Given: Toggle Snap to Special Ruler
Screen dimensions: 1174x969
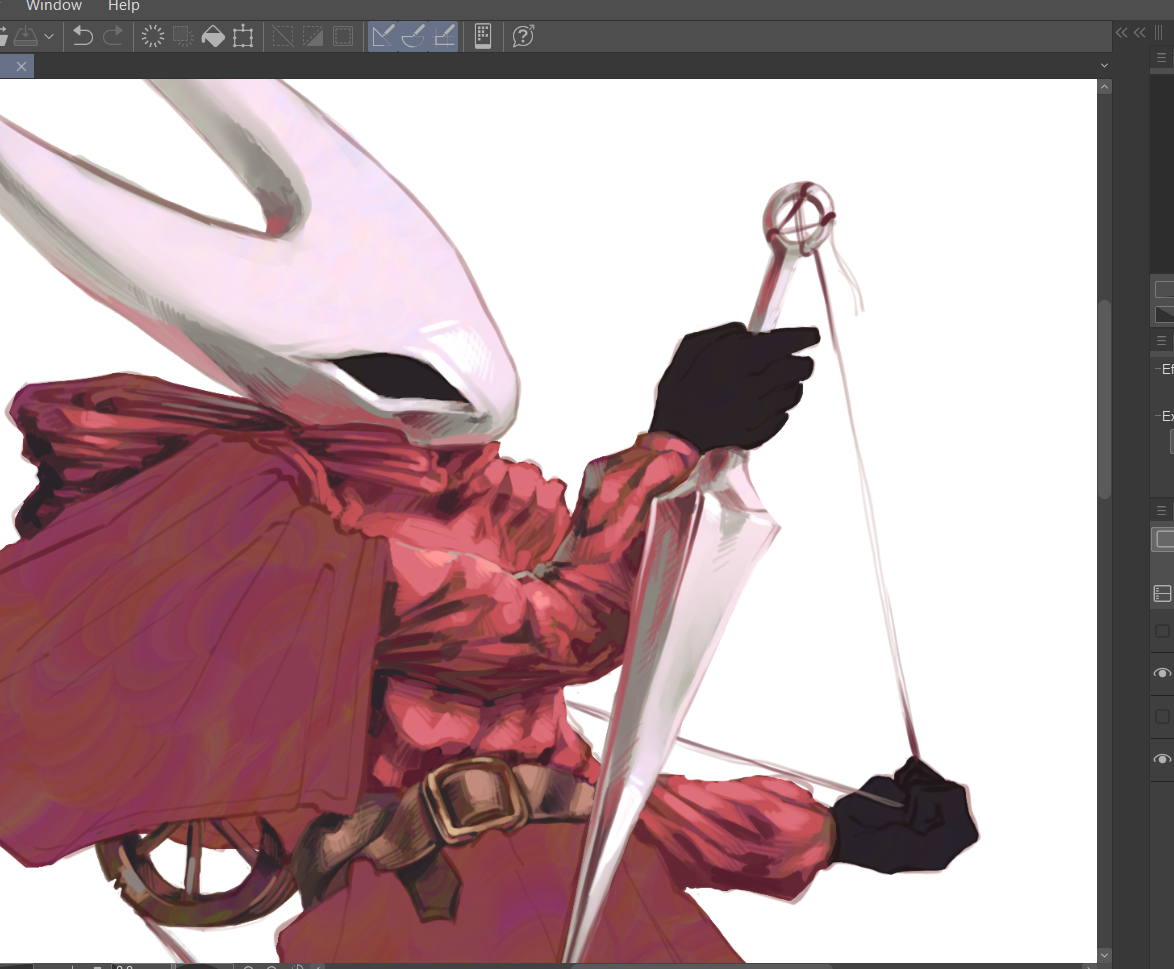Looking at the screenshot, I should 413,37.
